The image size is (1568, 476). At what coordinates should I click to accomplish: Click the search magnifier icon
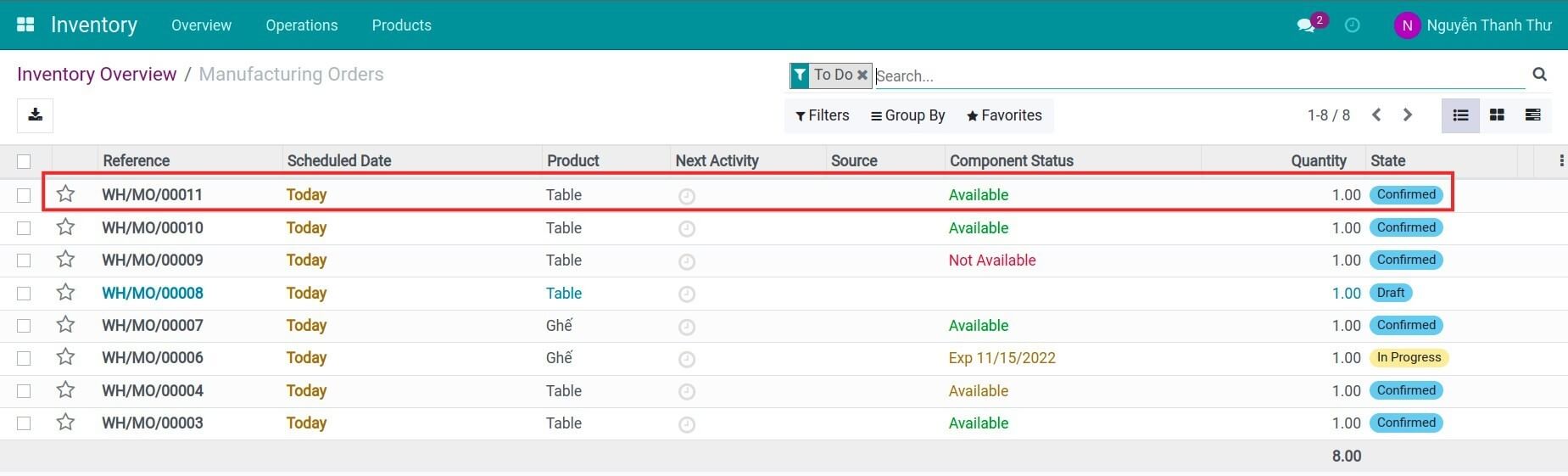[x=1539, y=75]
